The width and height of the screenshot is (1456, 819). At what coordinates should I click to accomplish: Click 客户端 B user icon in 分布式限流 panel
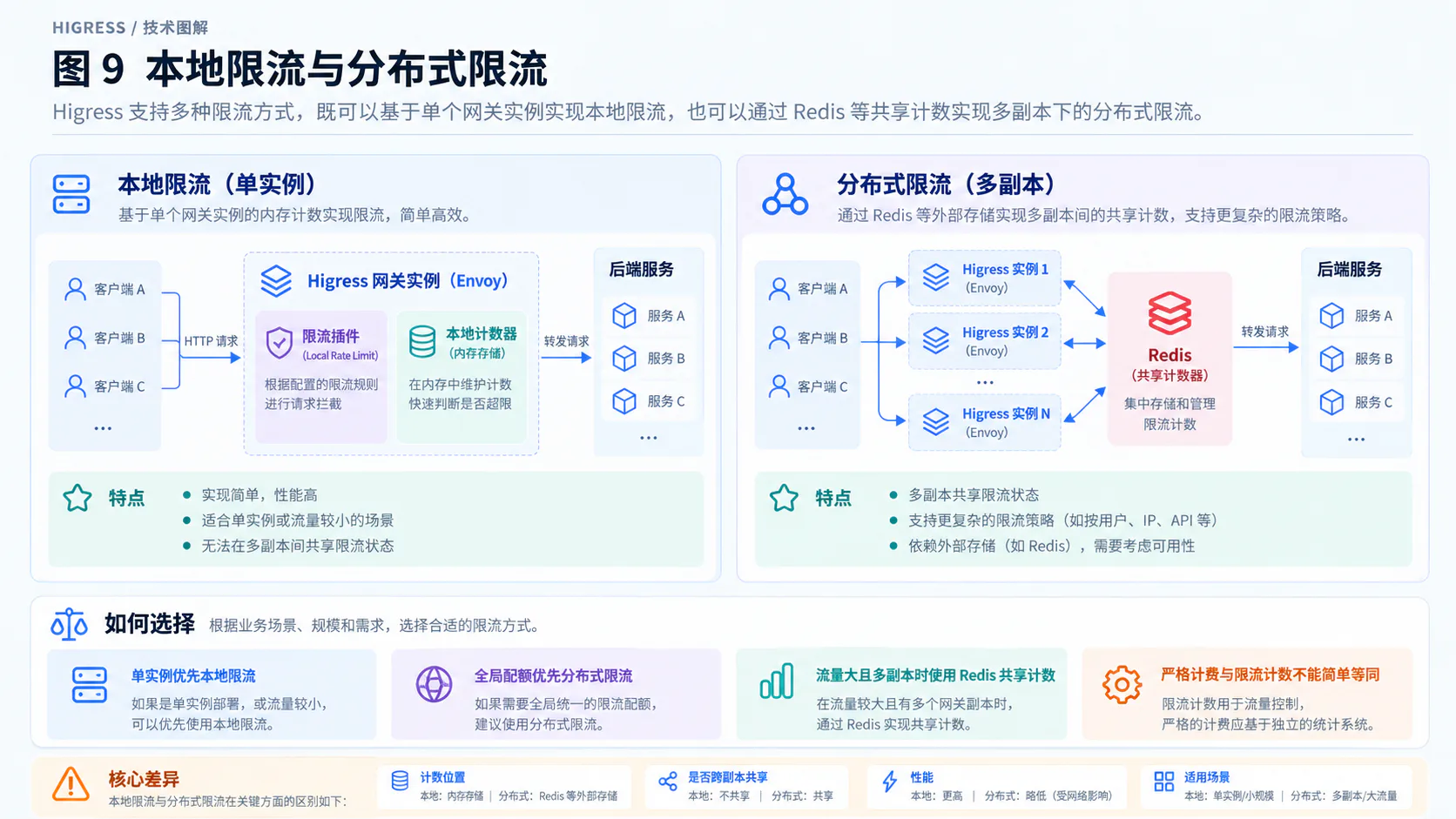(x=779, y=338)
